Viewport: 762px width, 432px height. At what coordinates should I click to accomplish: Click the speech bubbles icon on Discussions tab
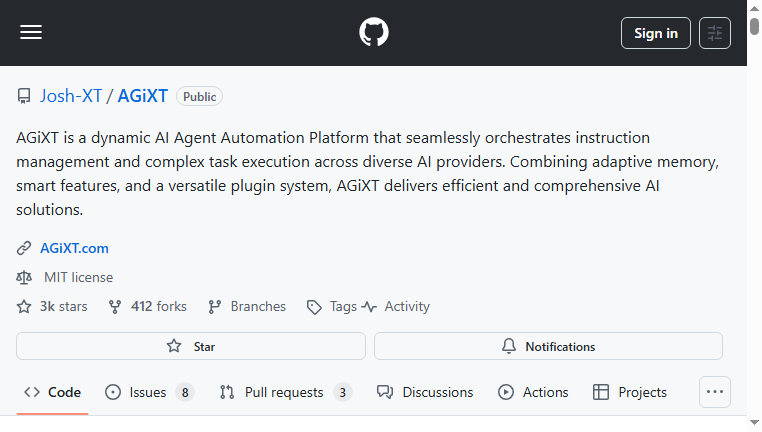pyautogui.click(x=385, y=392)
